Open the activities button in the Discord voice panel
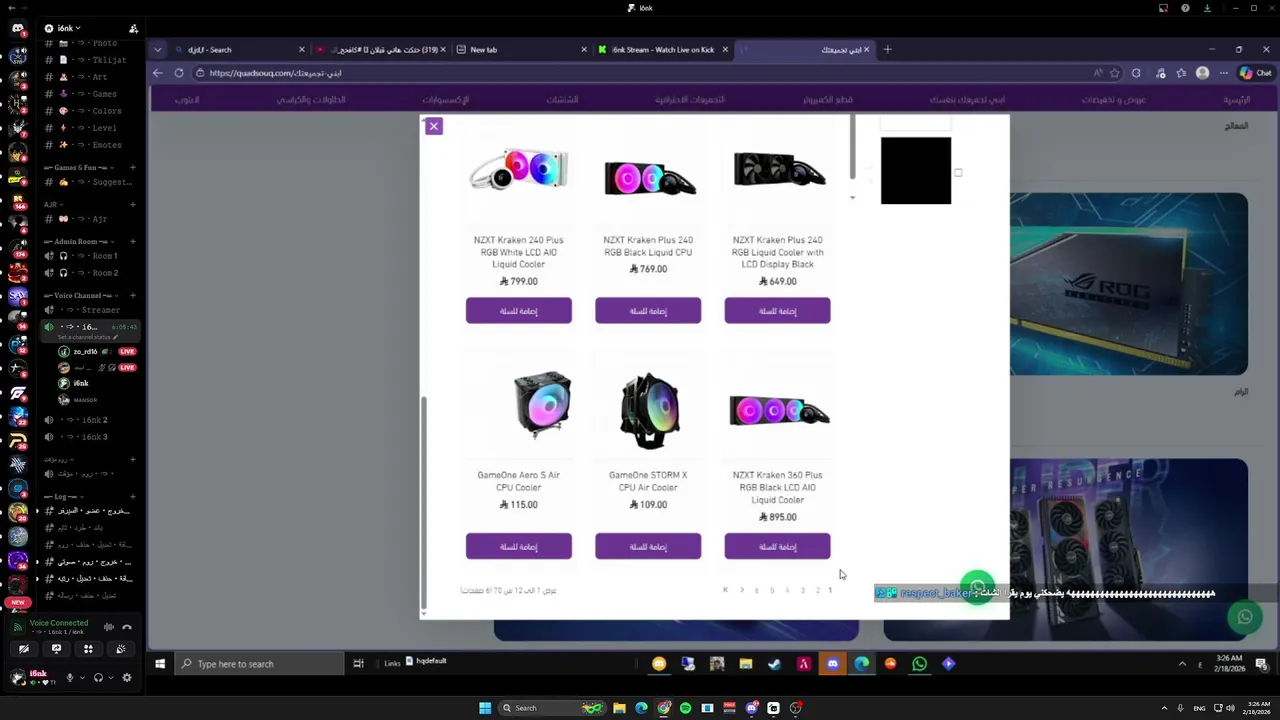 tap(88, 649)
